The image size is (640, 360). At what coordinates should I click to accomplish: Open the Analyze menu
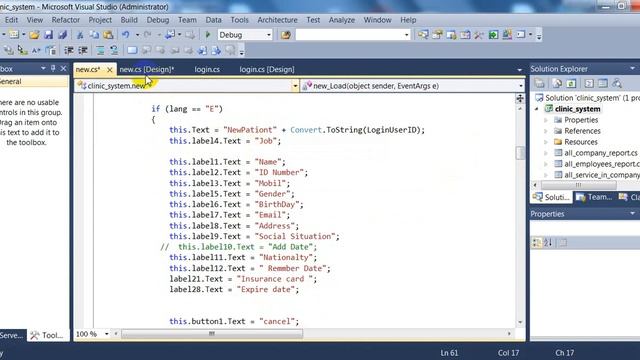click(x=342, y=20)
